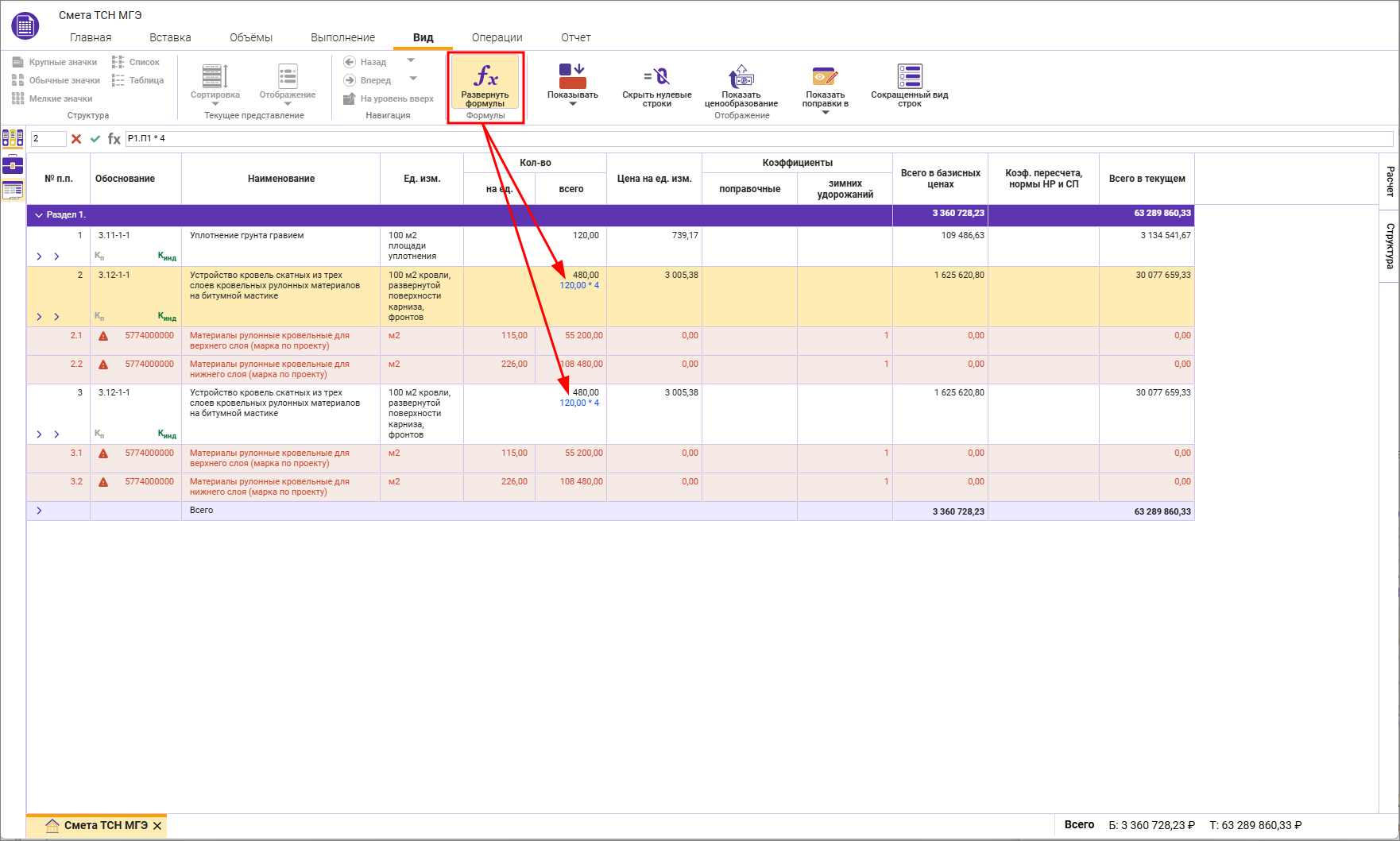Click the Развернуть формулы icon

(485, 76)
